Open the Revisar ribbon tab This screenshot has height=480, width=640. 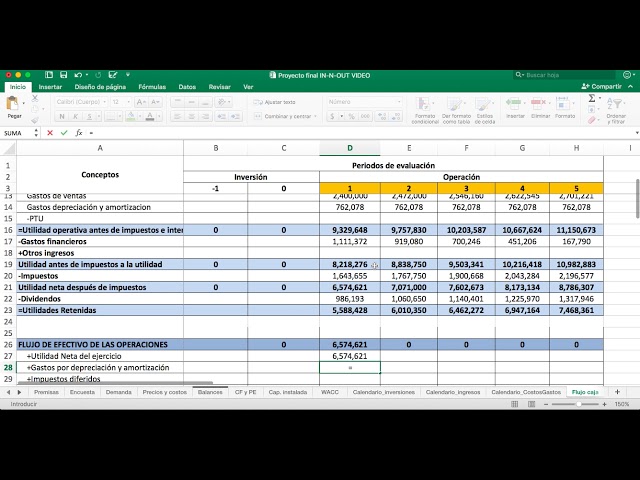[220, 87]
